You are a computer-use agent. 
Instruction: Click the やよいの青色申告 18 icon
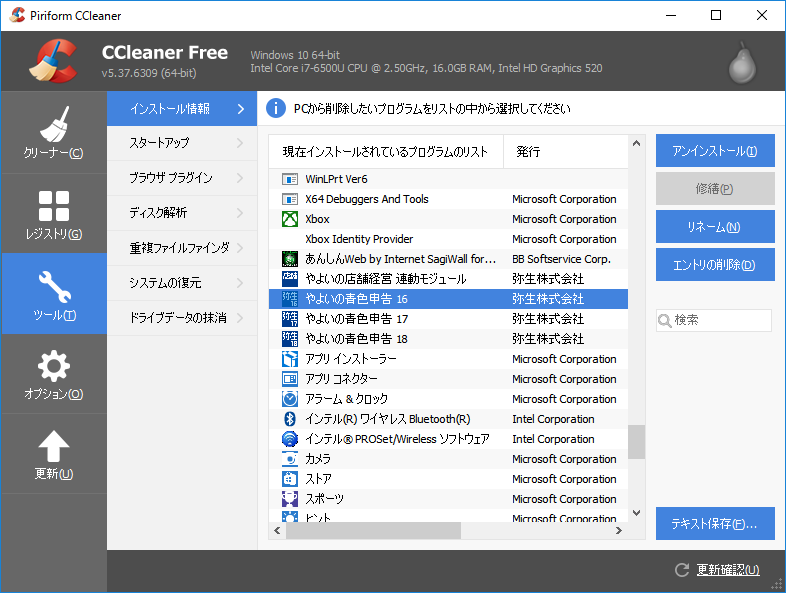290,339
